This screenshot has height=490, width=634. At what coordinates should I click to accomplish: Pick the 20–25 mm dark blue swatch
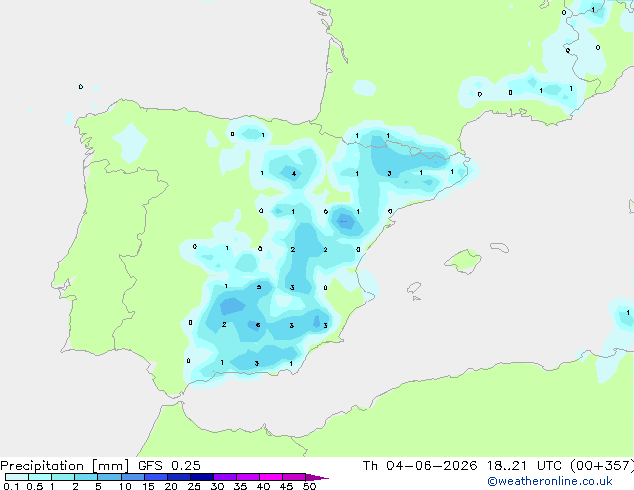178,477
